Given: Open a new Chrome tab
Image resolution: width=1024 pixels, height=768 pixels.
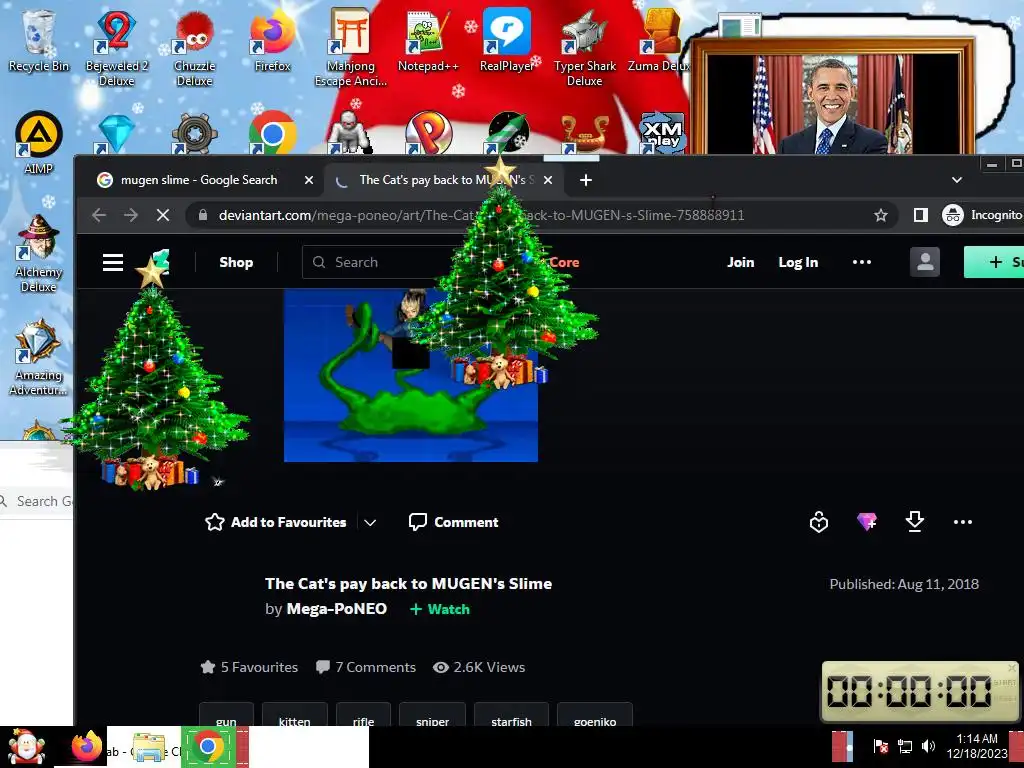Looking at the screenshot, I should tap(586, 180).
